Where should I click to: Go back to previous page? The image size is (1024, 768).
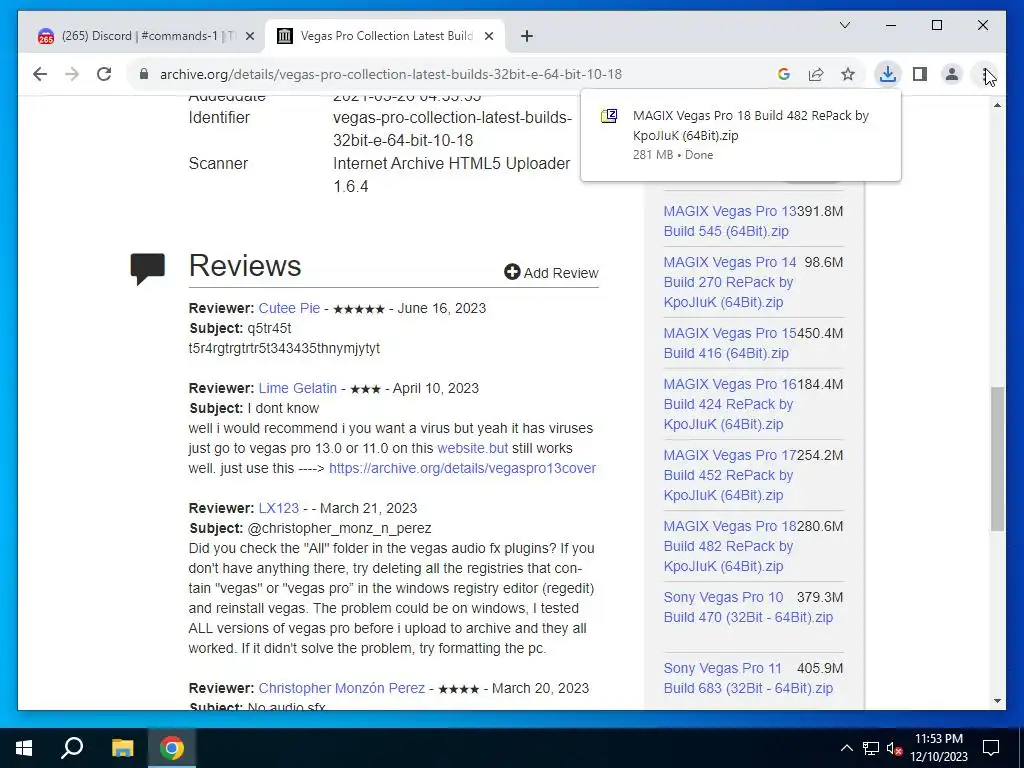click(x=40, y=74)
